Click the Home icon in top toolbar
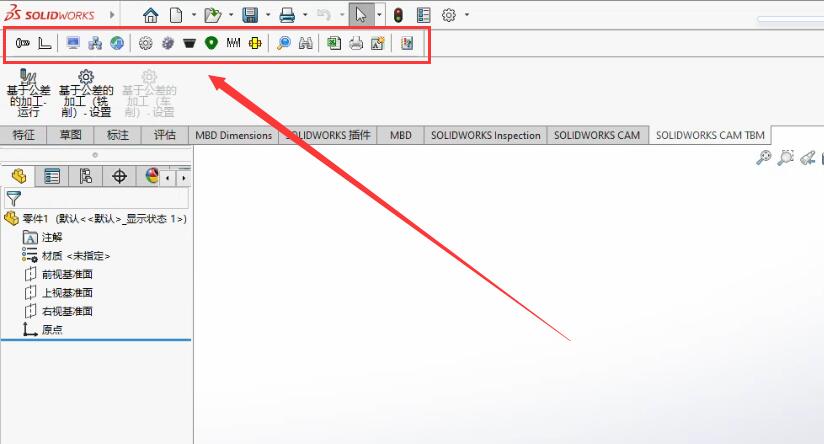The image size is (824, 444). click(151, 15)
